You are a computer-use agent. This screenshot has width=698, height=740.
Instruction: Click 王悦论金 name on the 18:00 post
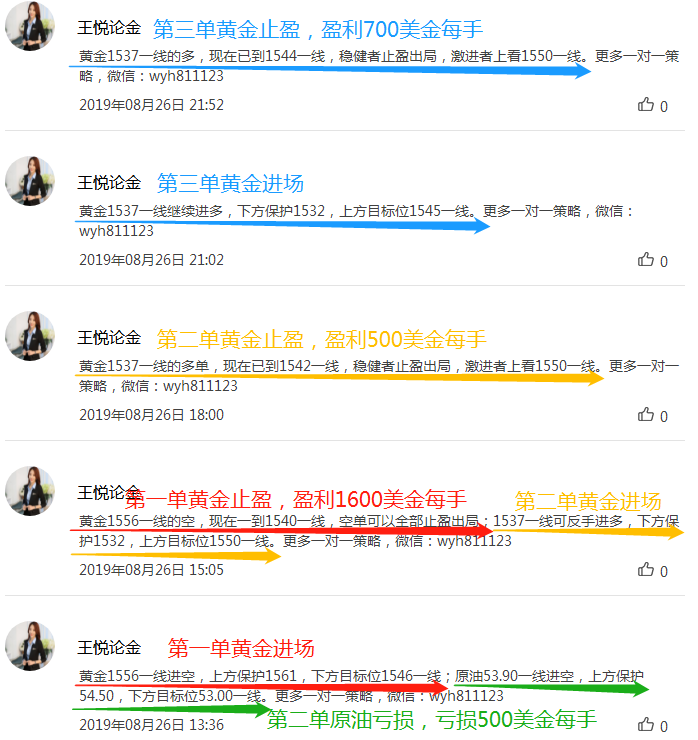click(109, 338)
